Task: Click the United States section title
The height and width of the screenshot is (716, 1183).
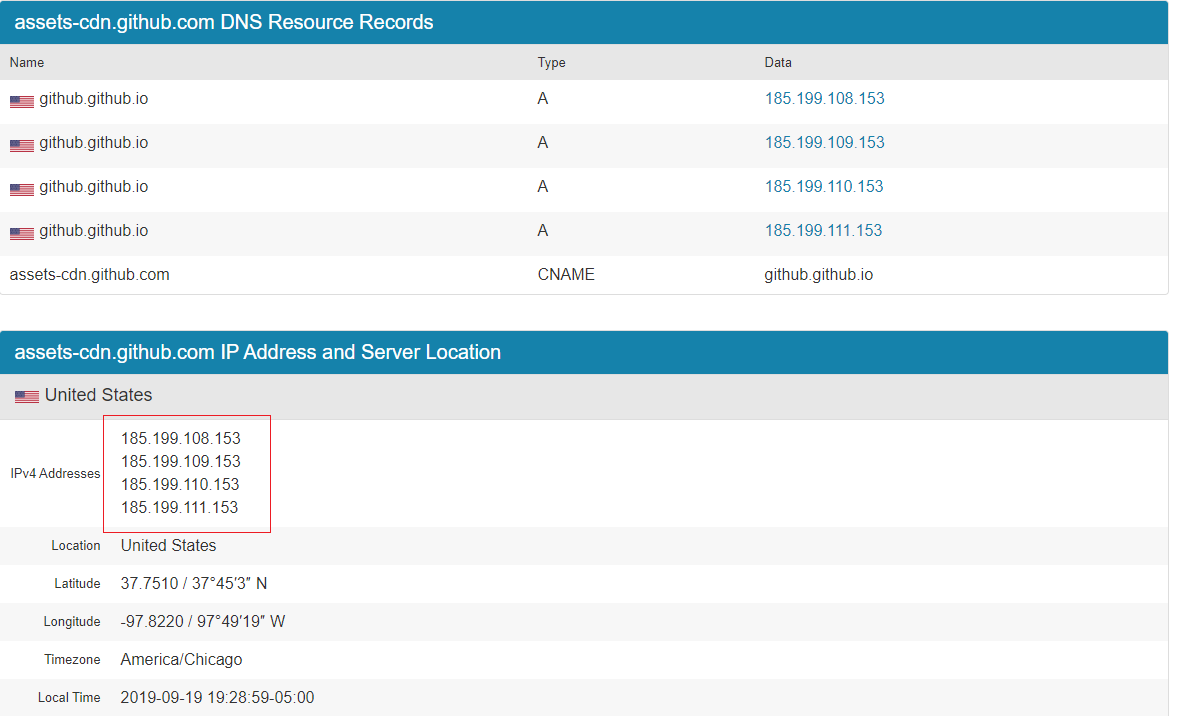Action: (98, 395)
